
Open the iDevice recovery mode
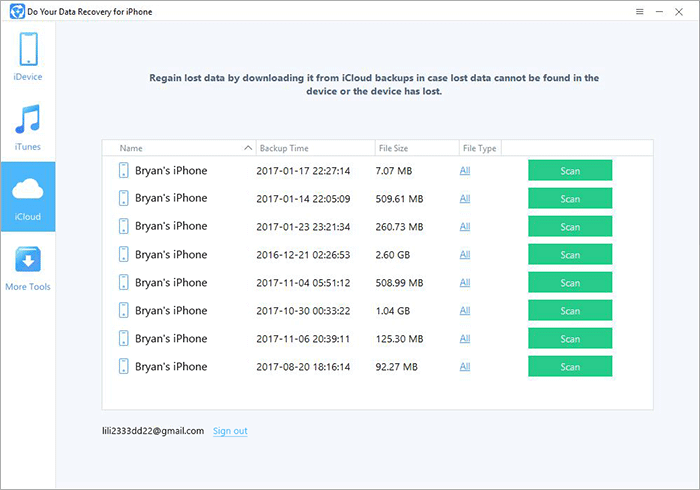(x=28, y=57)
